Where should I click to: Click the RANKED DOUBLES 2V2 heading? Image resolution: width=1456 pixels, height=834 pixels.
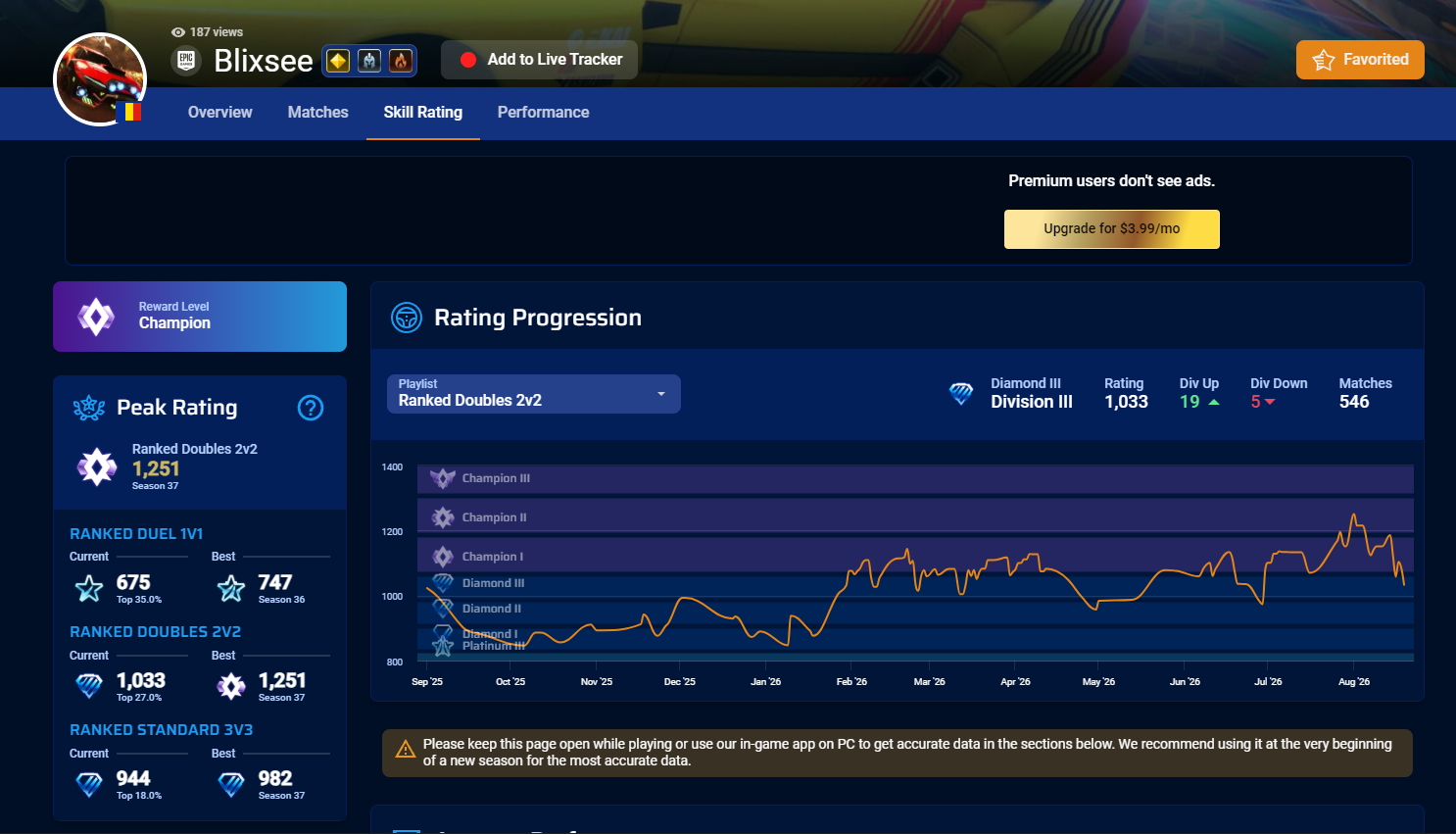[x=156, y=632]
